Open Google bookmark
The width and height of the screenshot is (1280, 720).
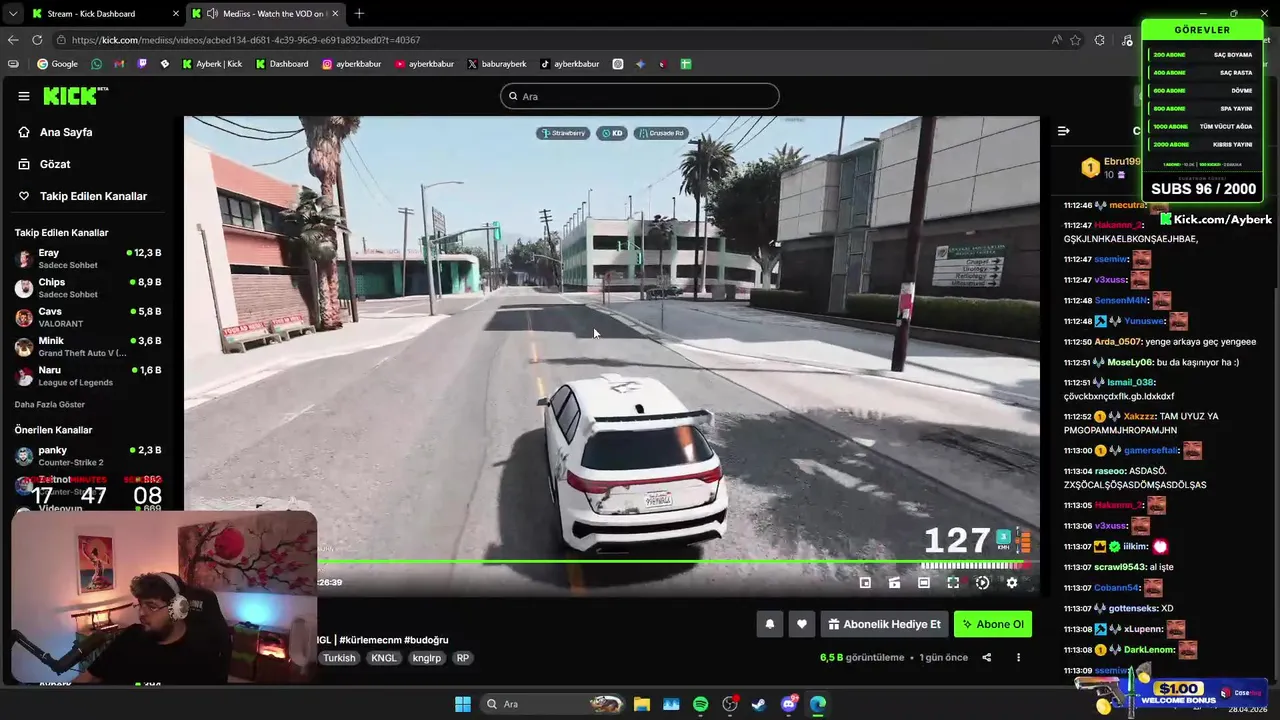point(57,64)
